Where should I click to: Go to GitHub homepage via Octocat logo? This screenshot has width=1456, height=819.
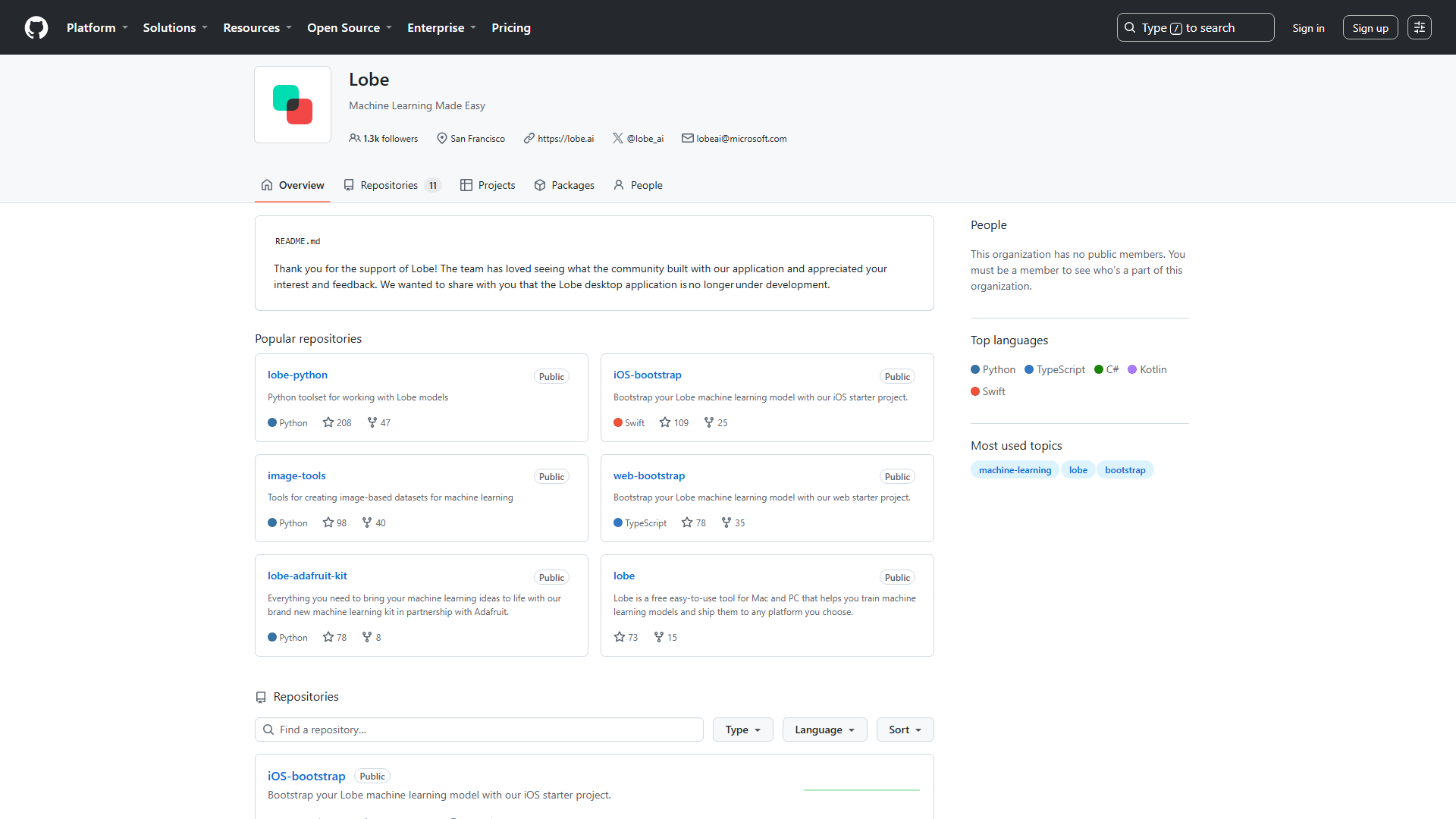[x=36, y=28]
